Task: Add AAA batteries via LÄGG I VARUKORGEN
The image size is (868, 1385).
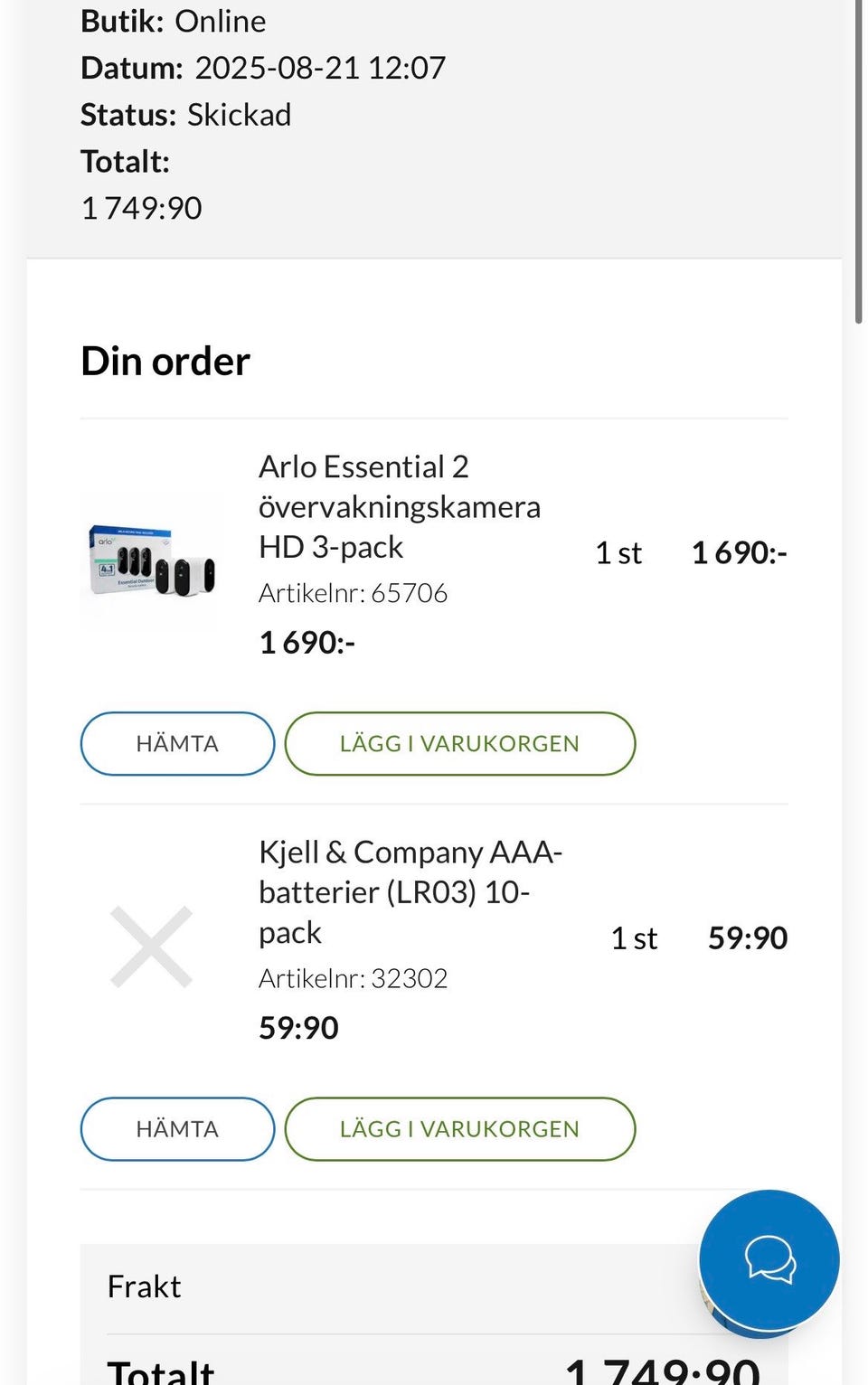Action: 459,1129
